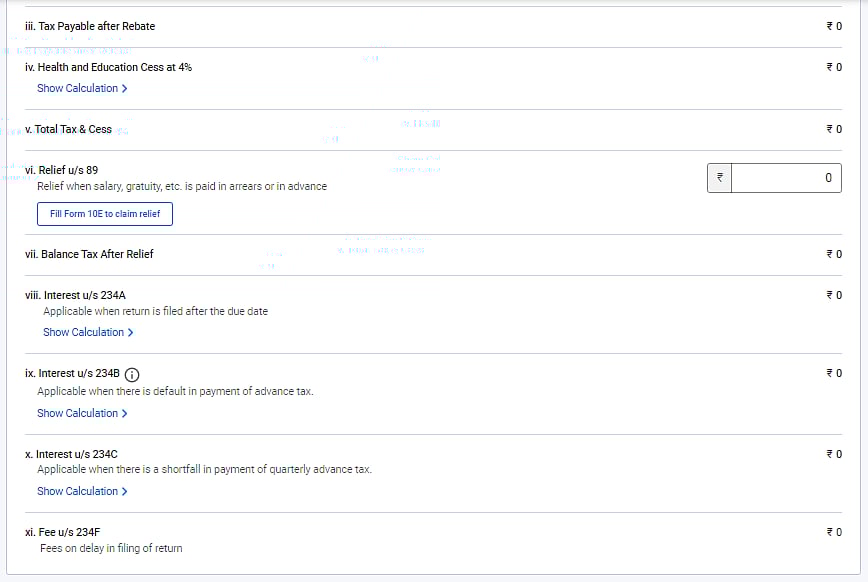Click the Relief u/s 89 heading
The width and height of the screenshot is (868, 582).
(61, 170)
